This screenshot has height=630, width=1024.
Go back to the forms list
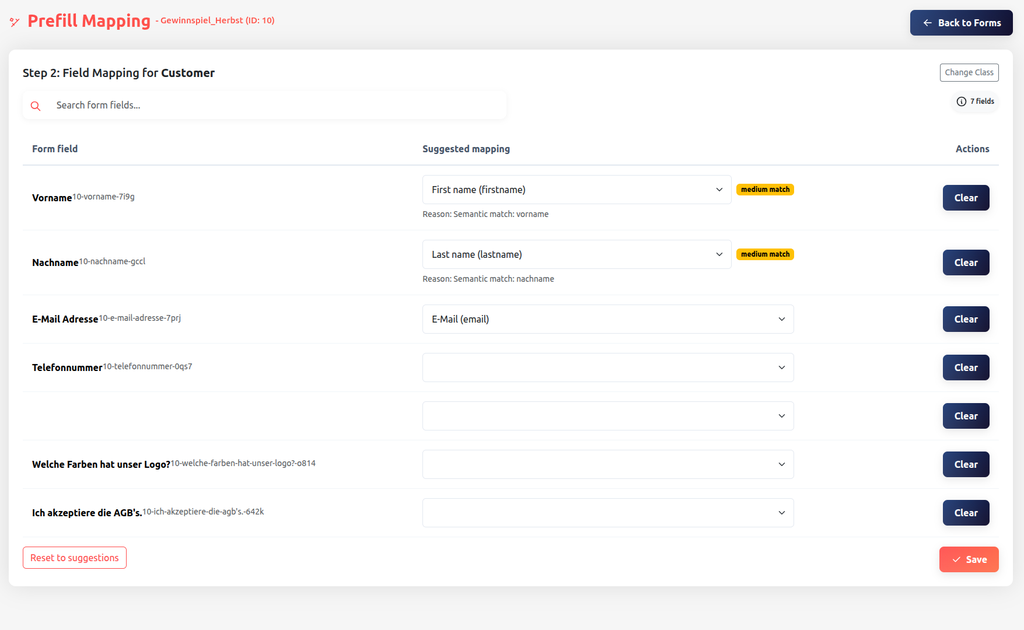[961, 23]
